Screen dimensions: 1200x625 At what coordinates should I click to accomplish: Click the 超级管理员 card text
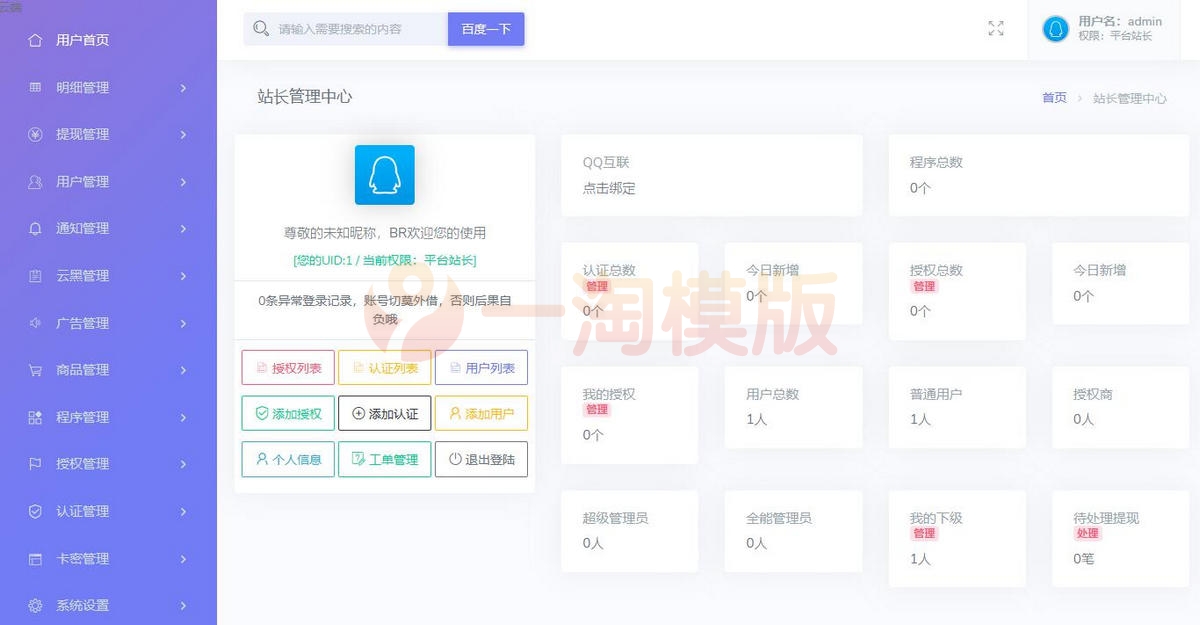click(x=615, y=518)
